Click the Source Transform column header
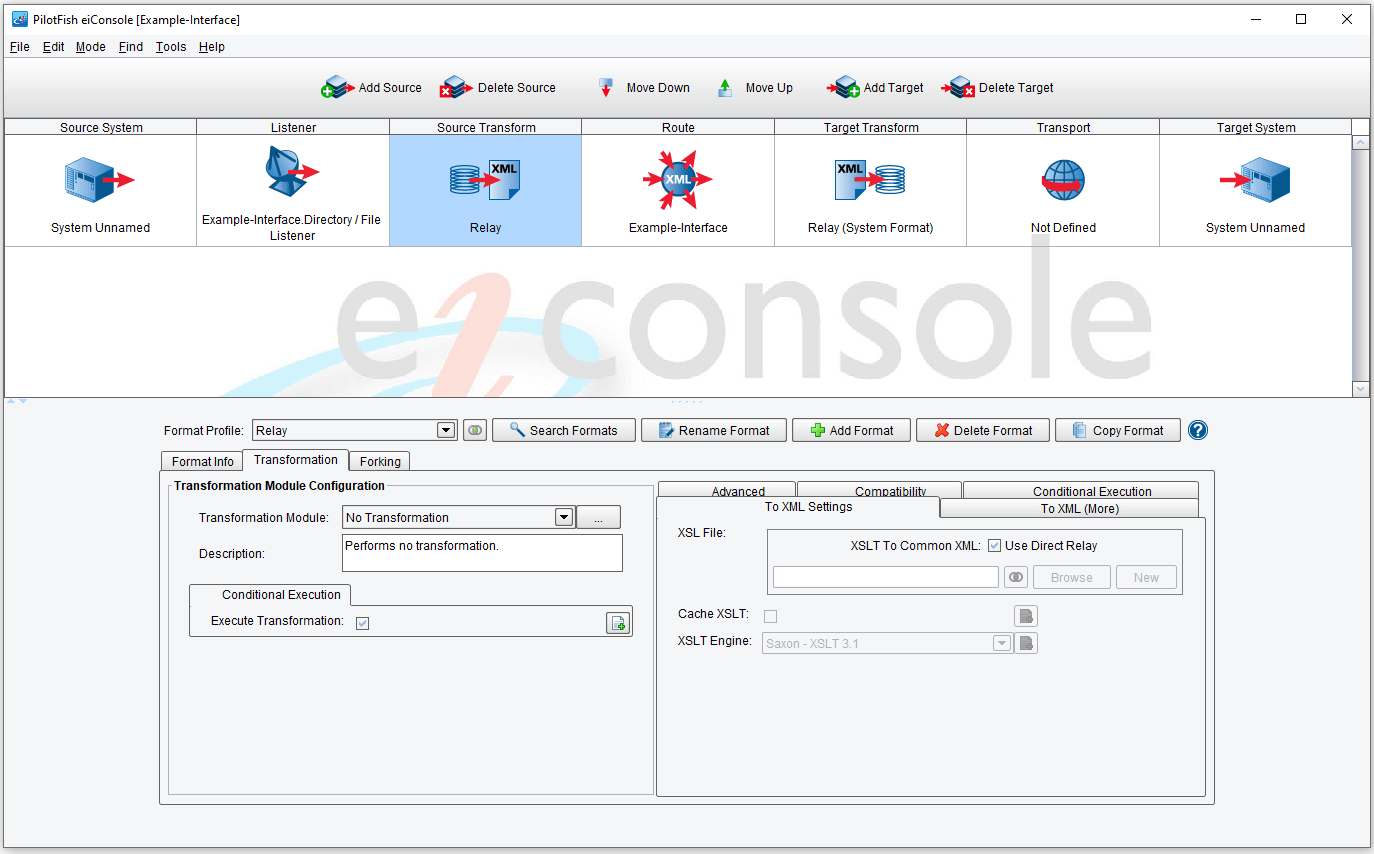This screenshot has height=854, width=1374. pyautogui.click(x=485, y=127)
